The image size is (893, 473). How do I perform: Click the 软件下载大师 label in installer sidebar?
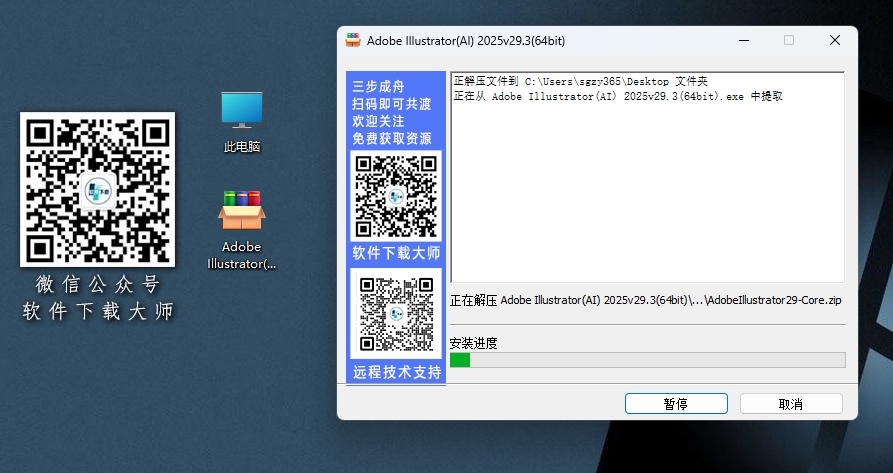point(396,253)
